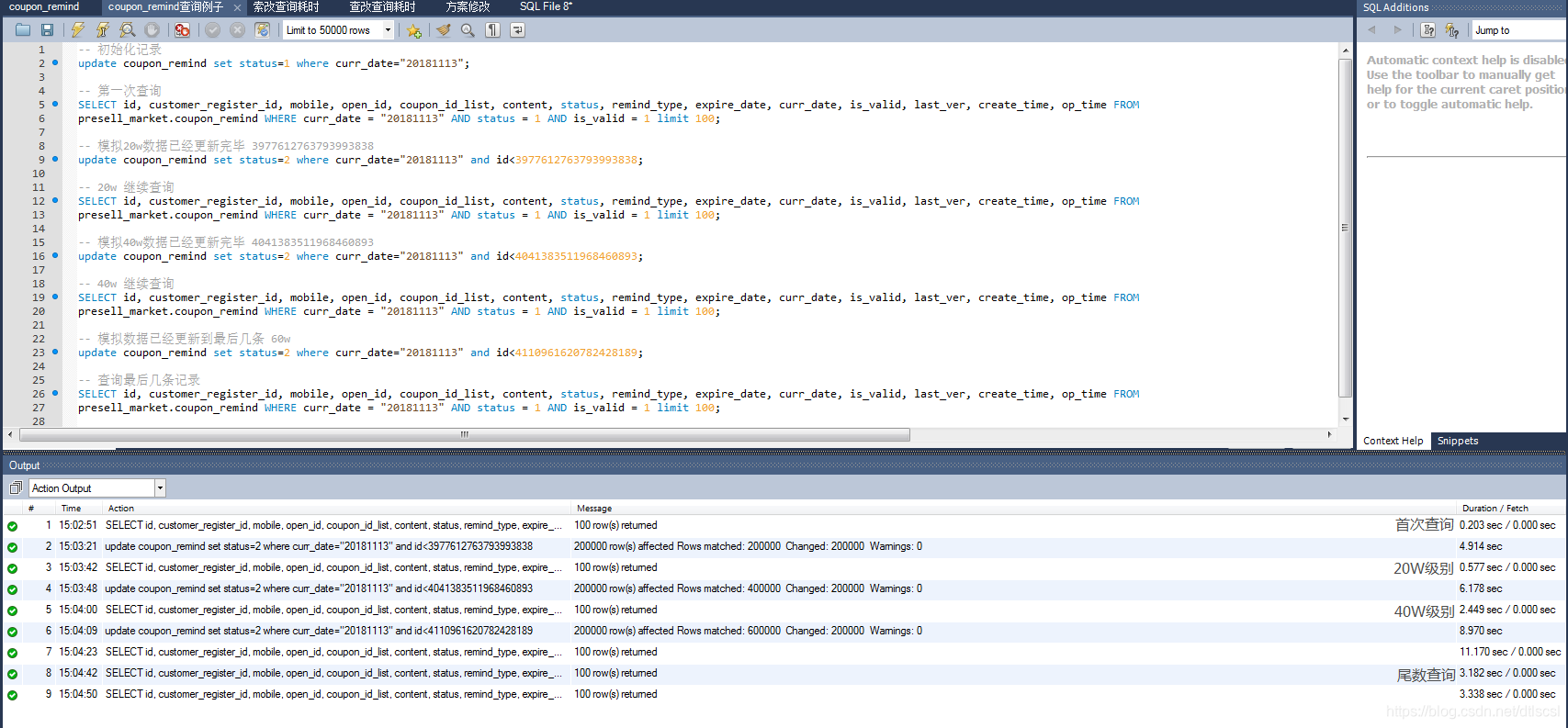Click the SQL Additions panel header
The width and height of the screenshot is (1568, 728).
point(1395,7)
